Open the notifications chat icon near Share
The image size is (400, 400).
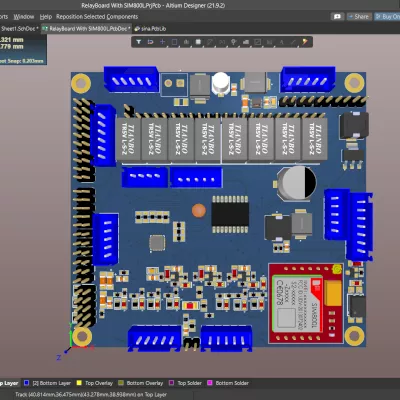[x=337, y=16]
